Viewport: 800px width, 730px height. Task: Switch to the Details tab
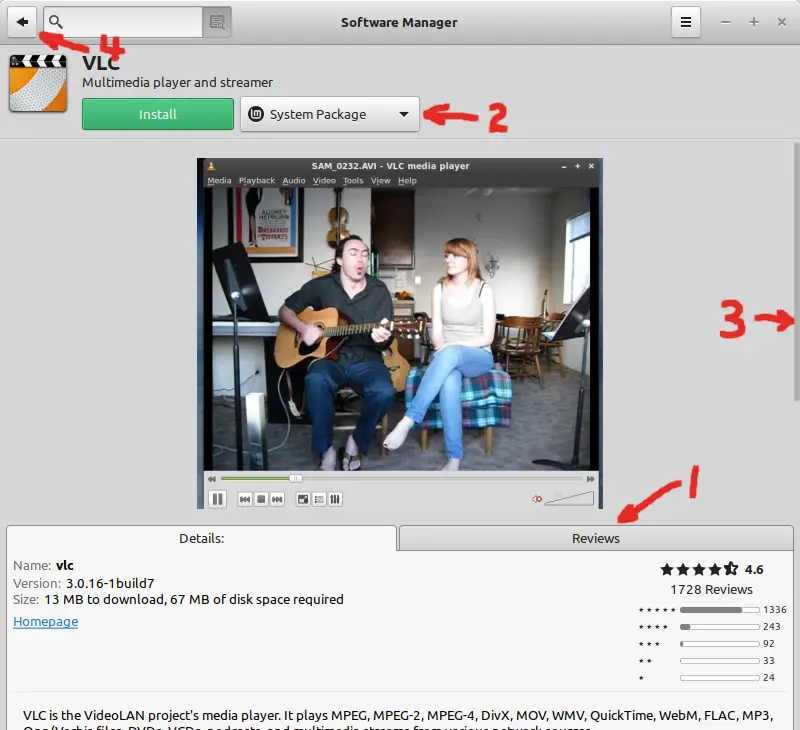click(x=202, y=538)
